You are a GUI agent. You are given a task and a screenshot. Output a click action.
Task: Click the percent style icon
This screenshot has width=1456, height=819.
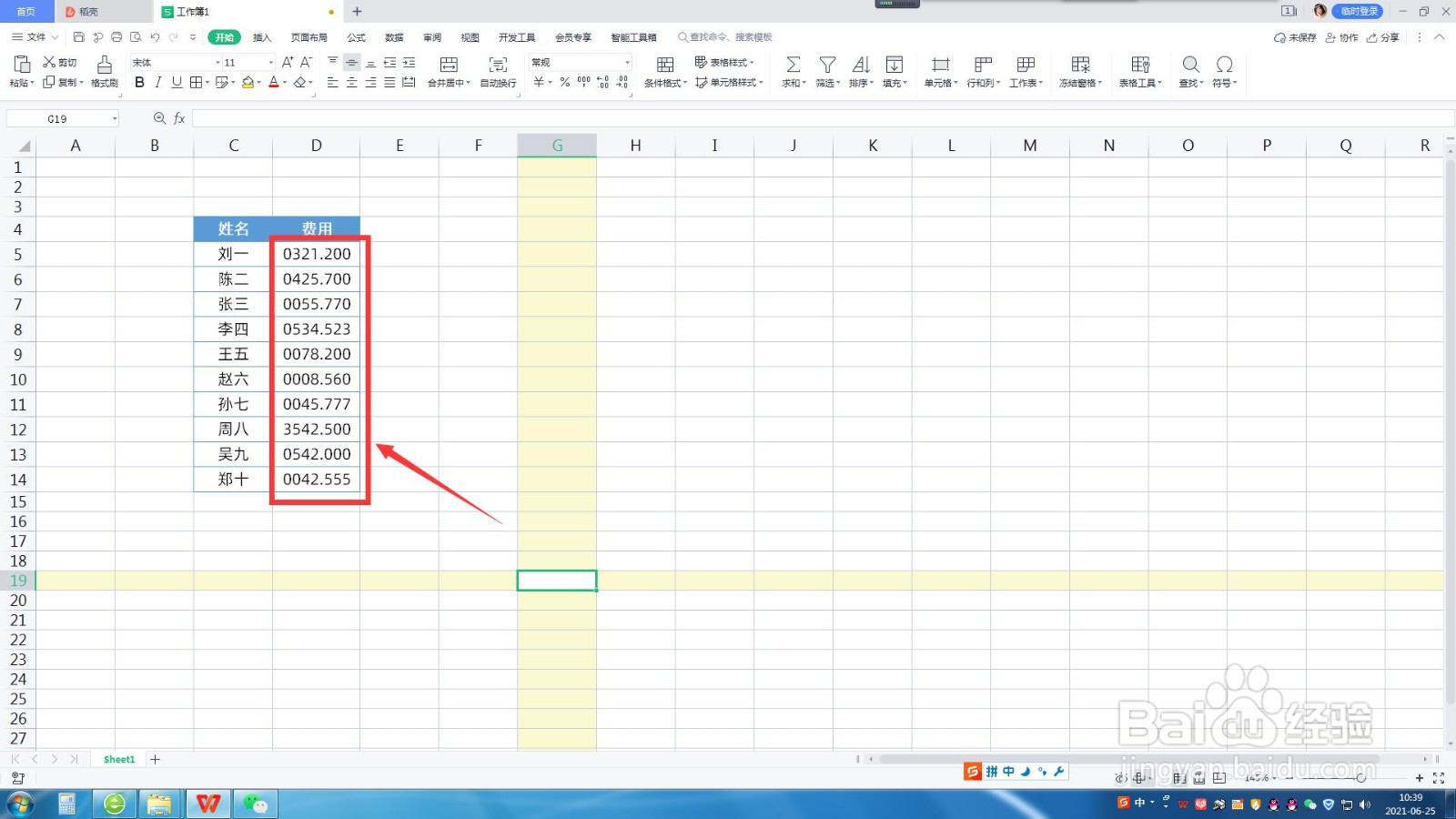565,82
